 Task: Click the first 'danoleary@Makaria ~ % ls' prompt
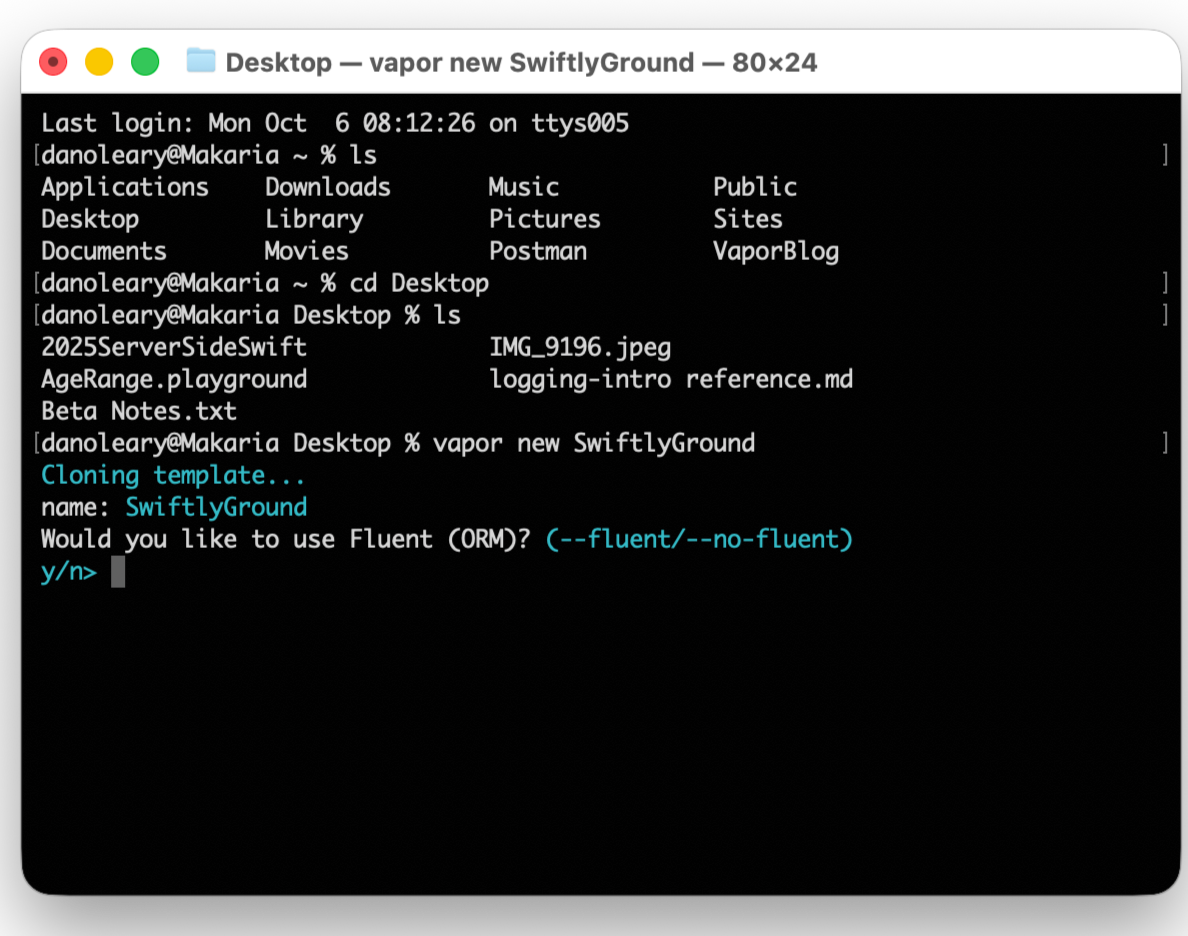tap(209, 155)
